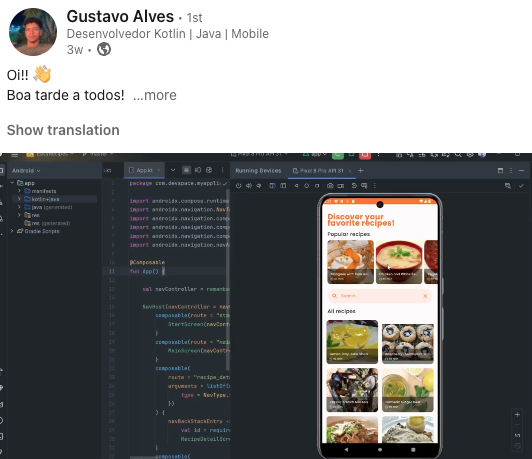
Task: Close the Pixel 8 Pro API 31 tab
Action: coord(350,171)
